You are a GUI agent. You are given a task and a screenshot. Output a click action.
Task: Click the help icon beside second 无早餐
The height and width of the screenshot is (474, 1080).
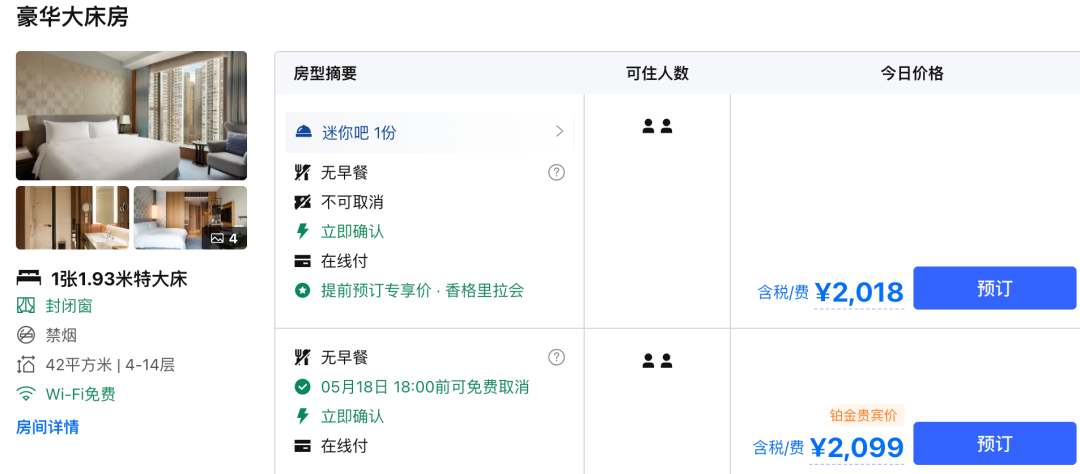point(557,357)
